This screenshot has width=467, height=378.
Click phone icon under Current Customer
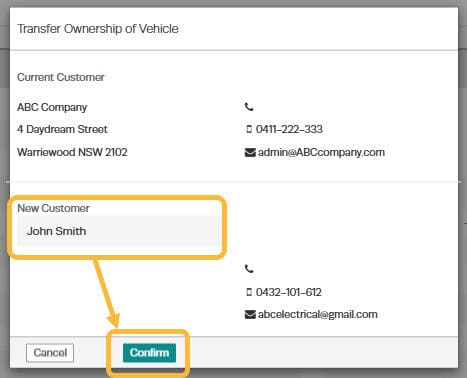[x=249, y=107]
